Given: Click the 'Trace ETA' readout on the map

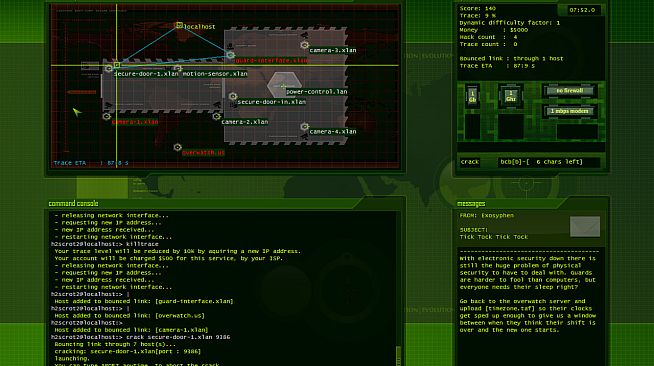Looking at the screenshot, I should (91, 163).
